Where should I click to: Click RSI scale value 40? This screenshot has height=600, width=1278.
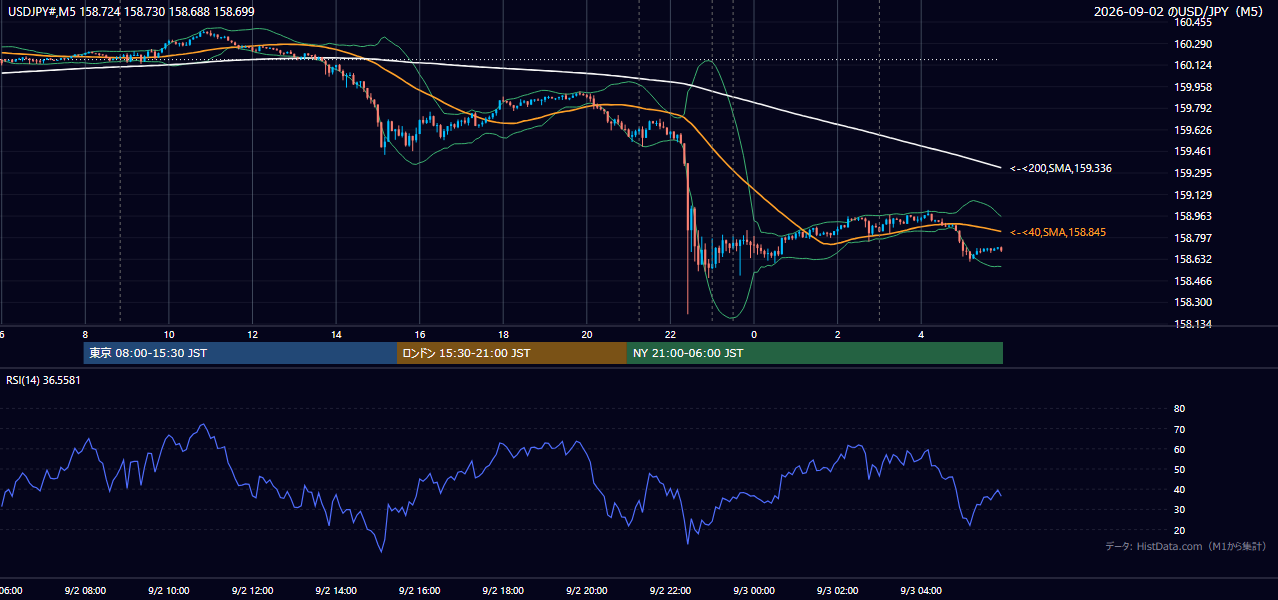click(1179, 490)
